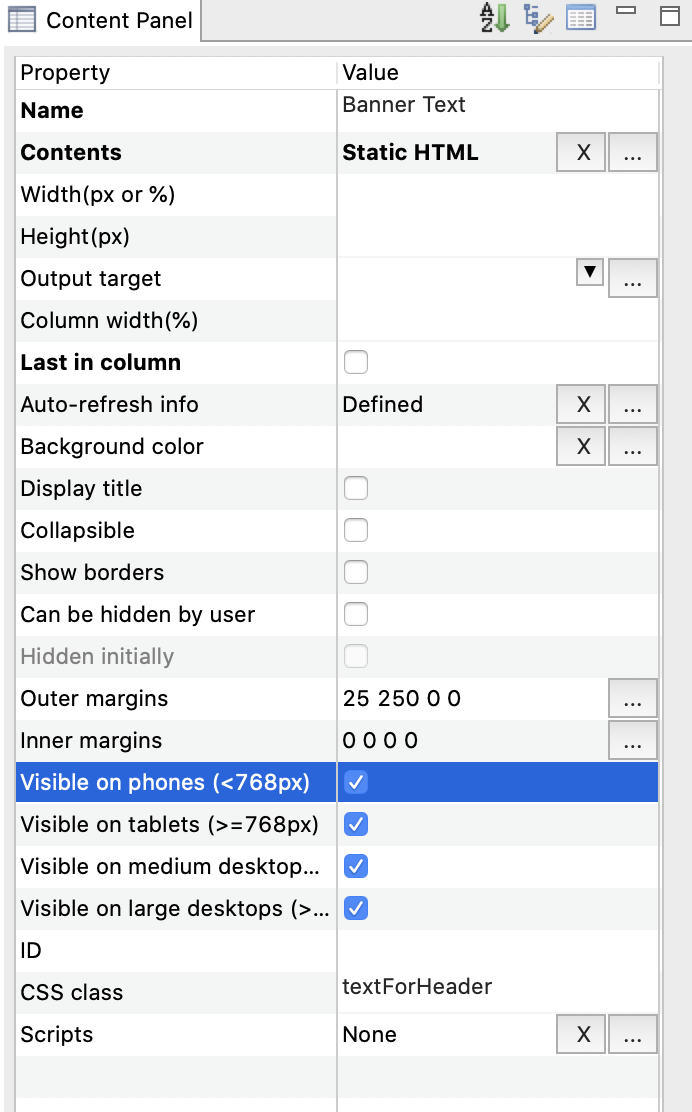Screen dimensions: 692x1112
Task: Select the Content Panel tab
Action: pos(101,20)
